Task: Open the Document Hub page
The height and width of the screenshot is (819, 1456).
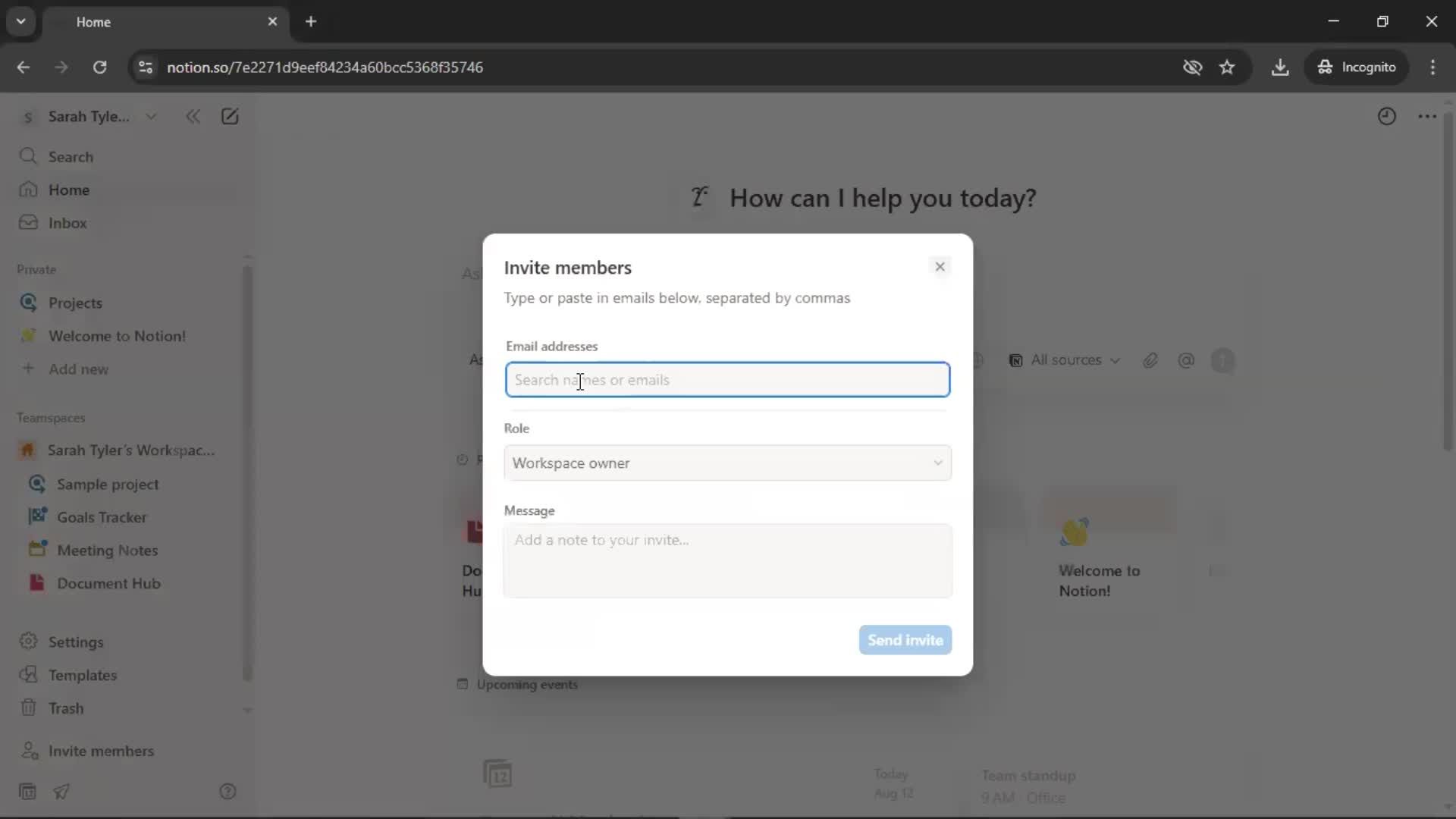Action: (x=108, y=583)
